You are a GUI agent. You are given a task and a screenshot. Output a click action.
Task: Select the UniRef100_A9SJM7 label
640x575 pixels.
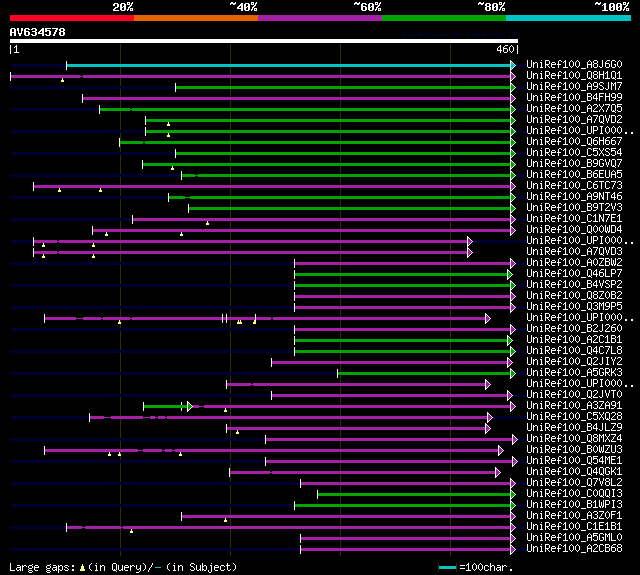click(574, 87)
